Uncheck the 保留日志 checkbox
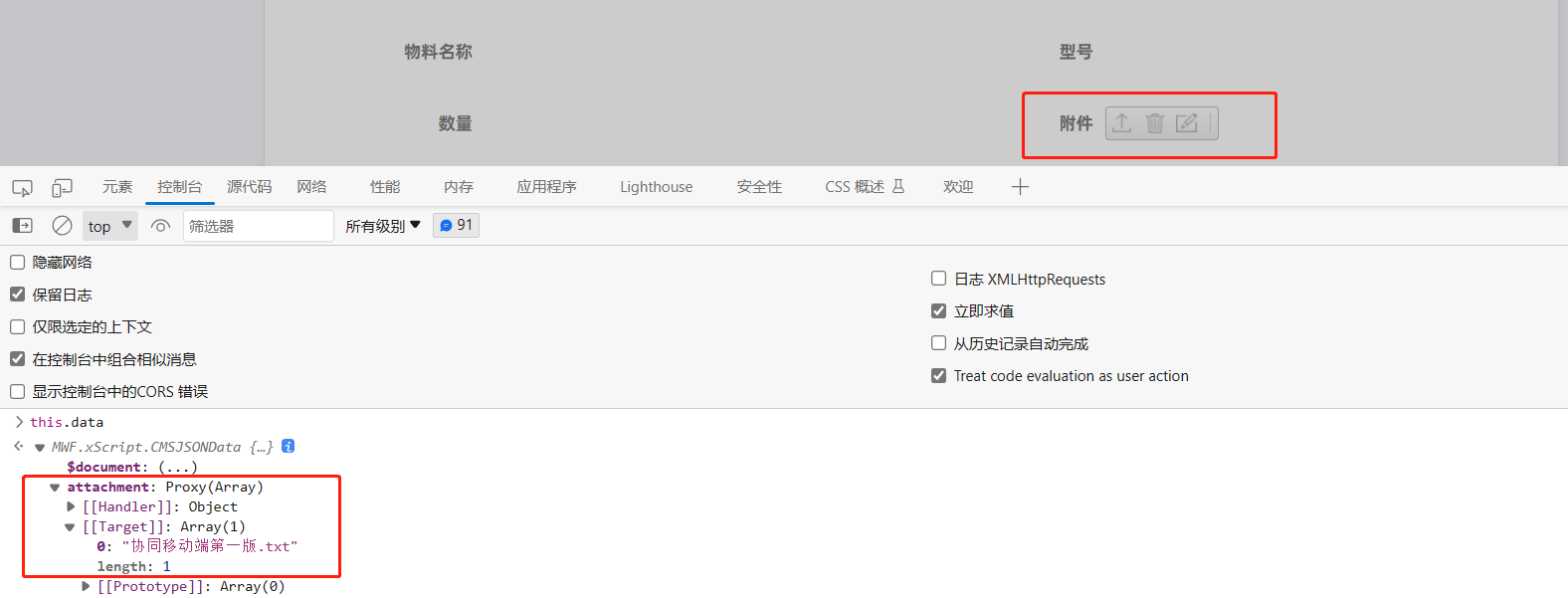Viewport: 1568px width, 598px height. pyautogui.click(x=17, y=295)
